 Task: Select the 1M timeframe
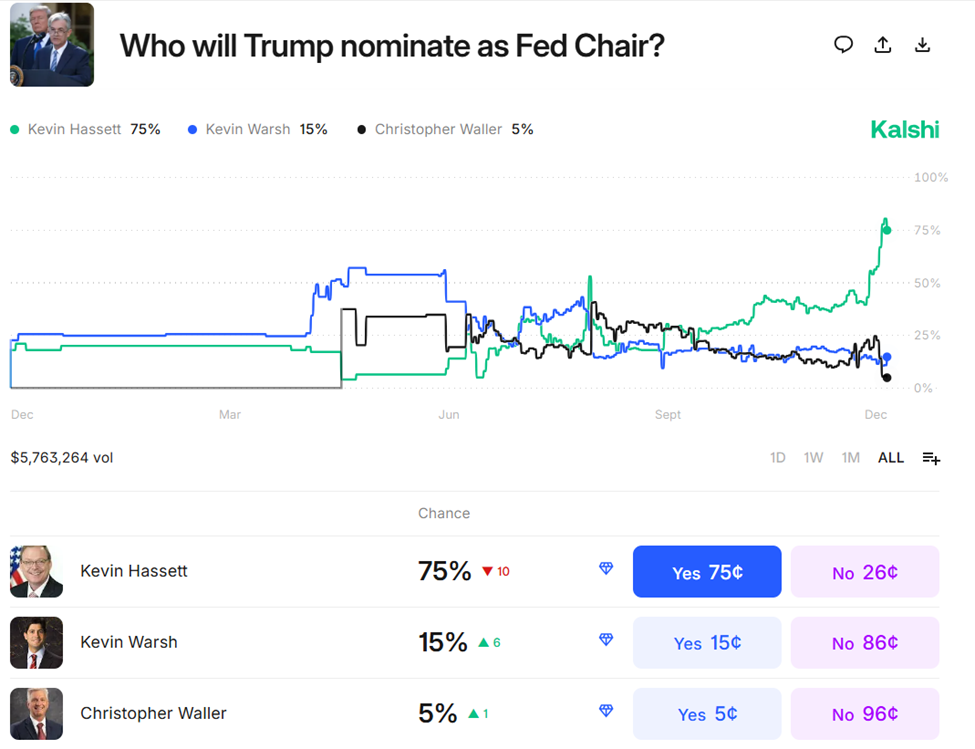tap(851, 457)
